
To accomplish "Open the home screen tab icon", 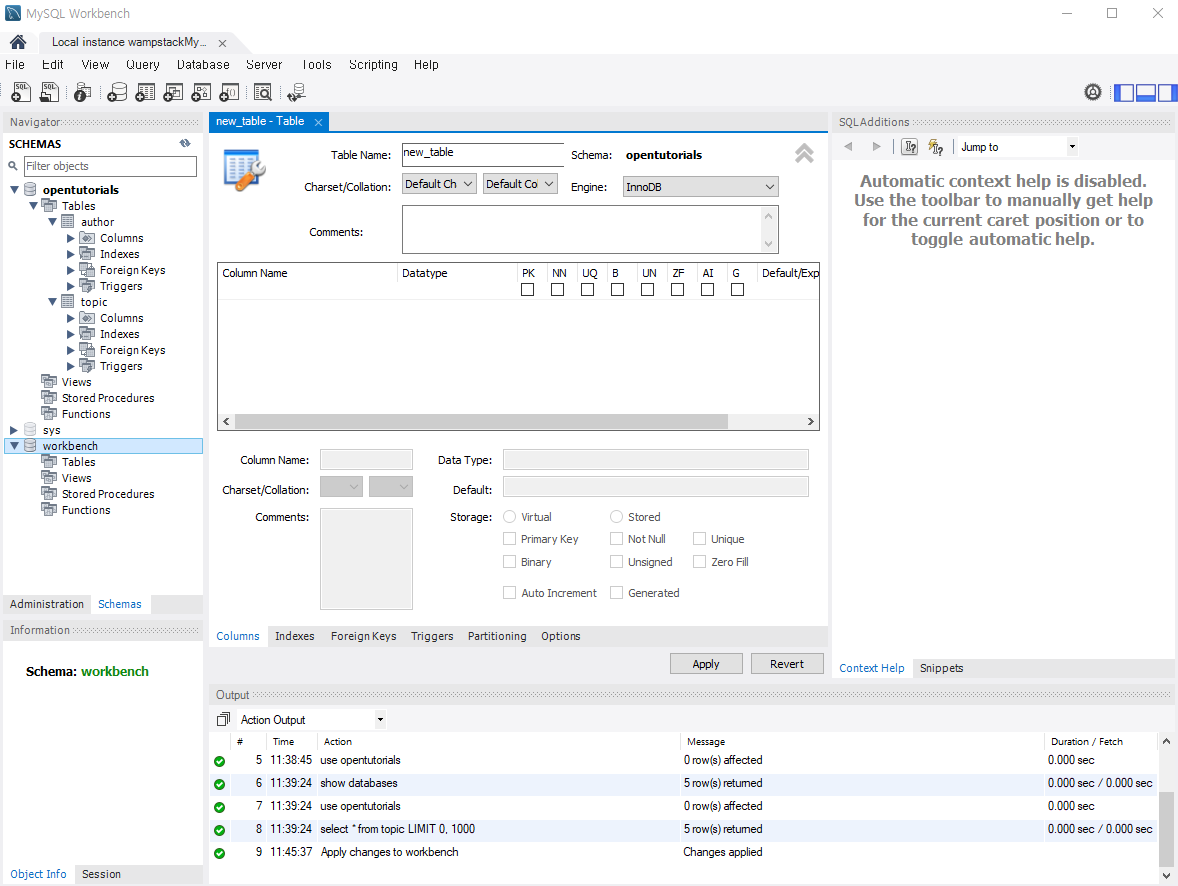I will click(x=18, y=42).
